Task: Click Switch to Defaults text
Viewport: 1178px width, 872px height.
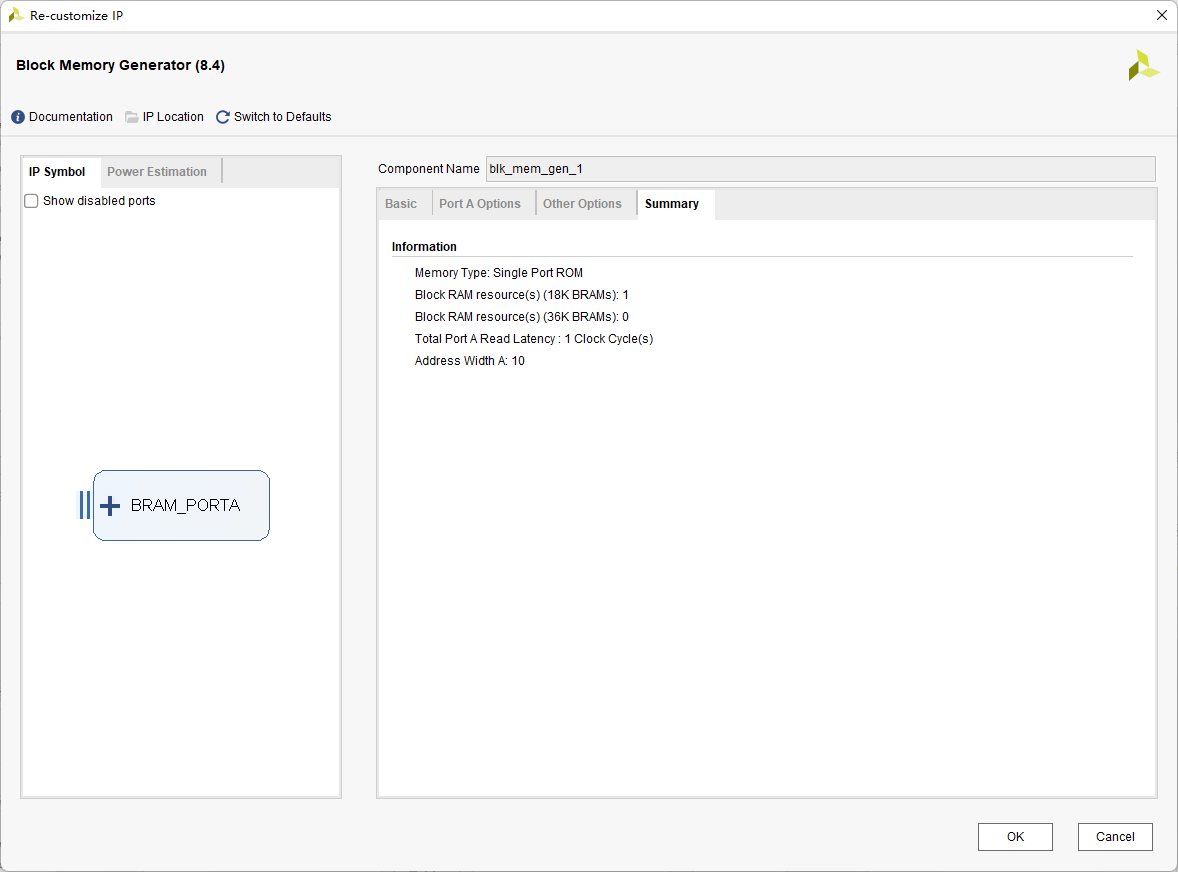Action: 282,117
